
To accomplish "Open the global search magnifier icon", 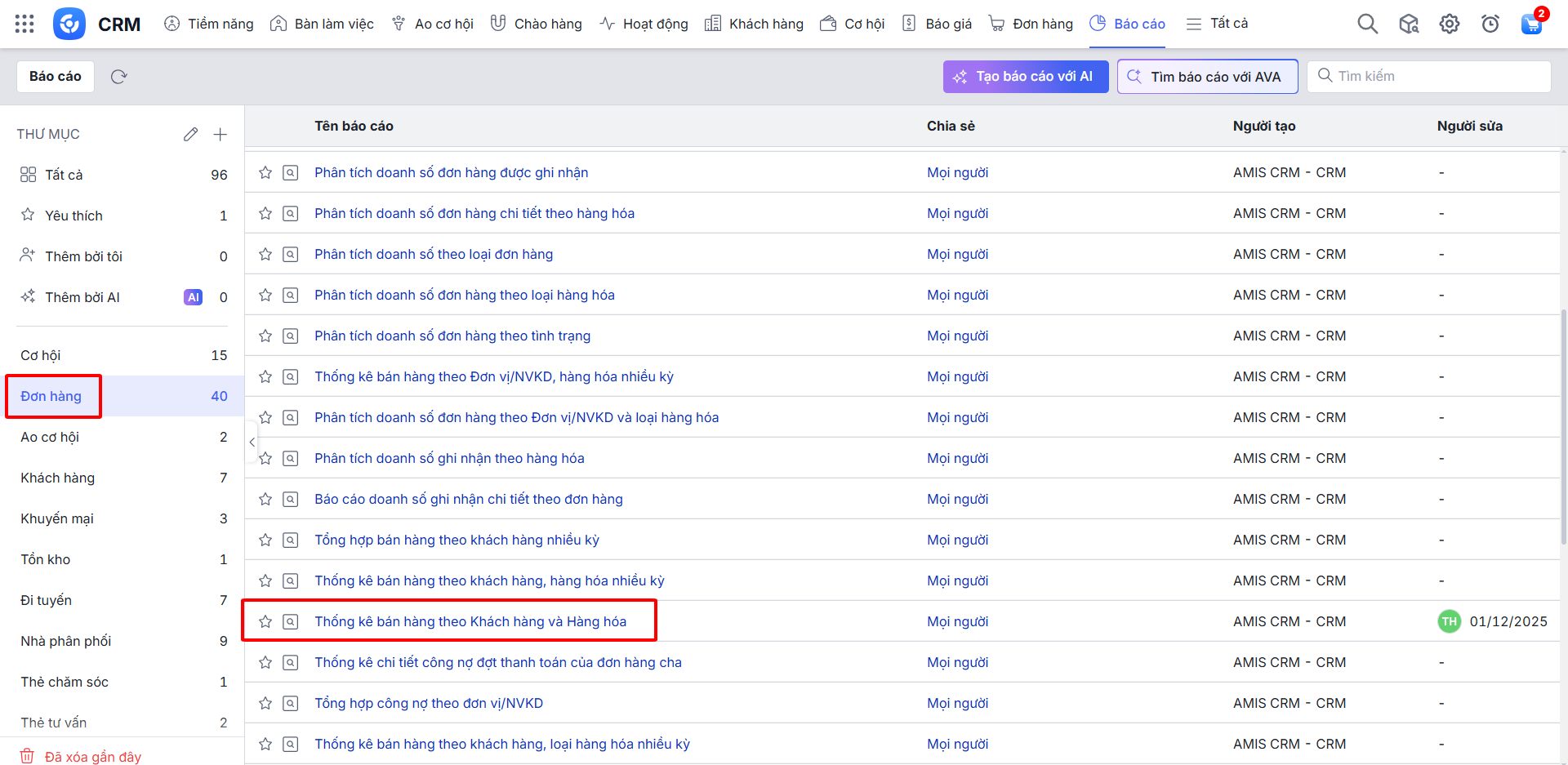I will [x=1367, y=24].
